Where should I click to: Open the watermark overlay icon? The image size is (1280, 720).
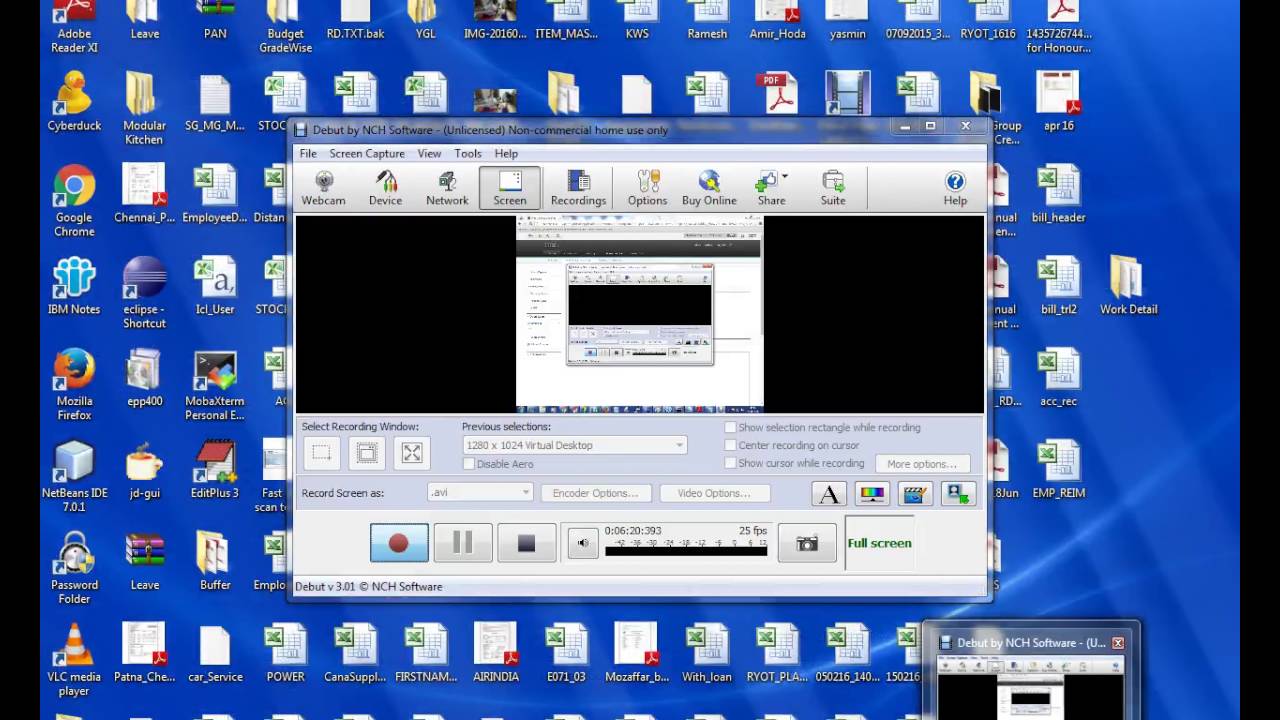point(957,493)
